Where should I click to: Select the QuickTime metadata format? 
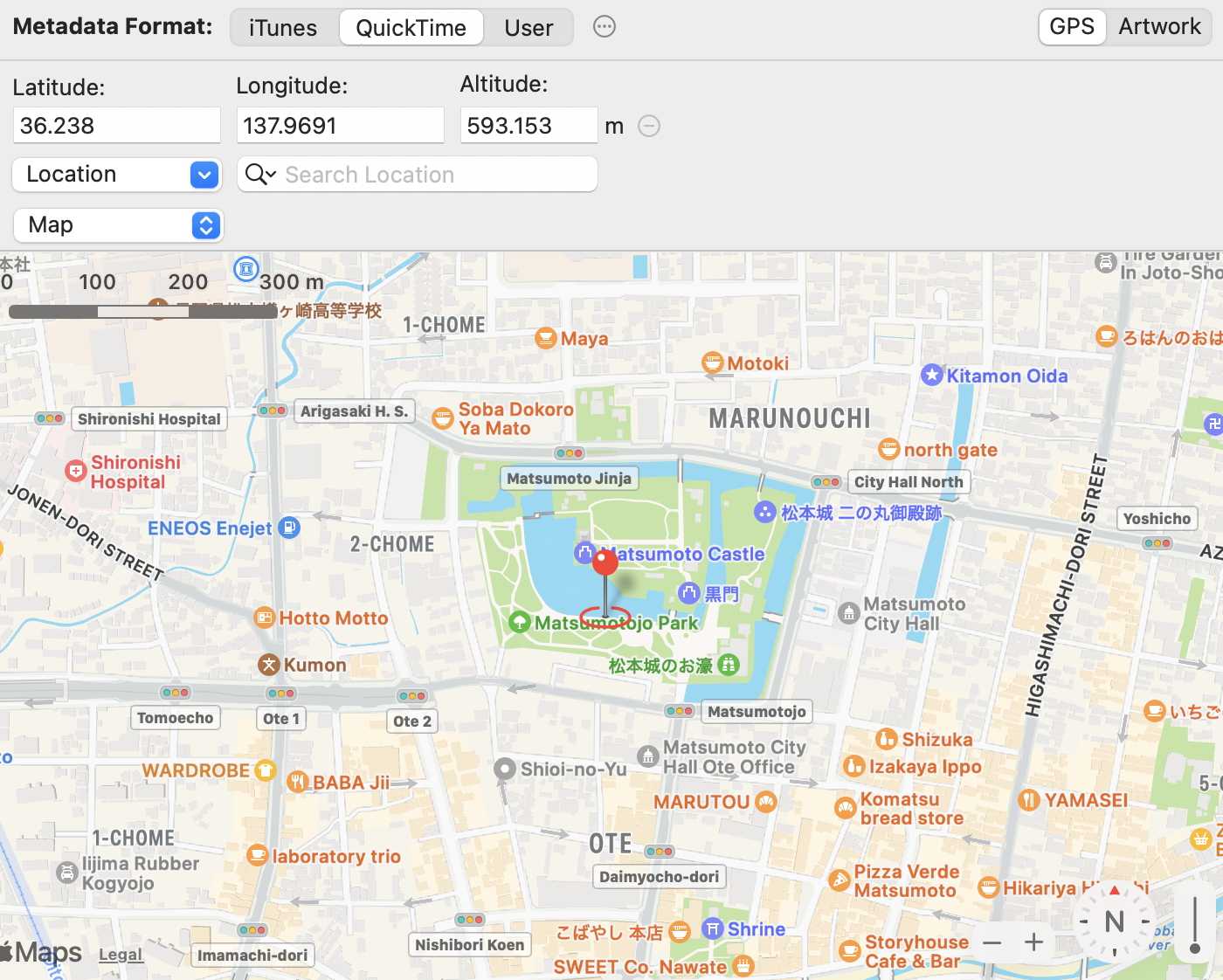(x=411, y=27)
